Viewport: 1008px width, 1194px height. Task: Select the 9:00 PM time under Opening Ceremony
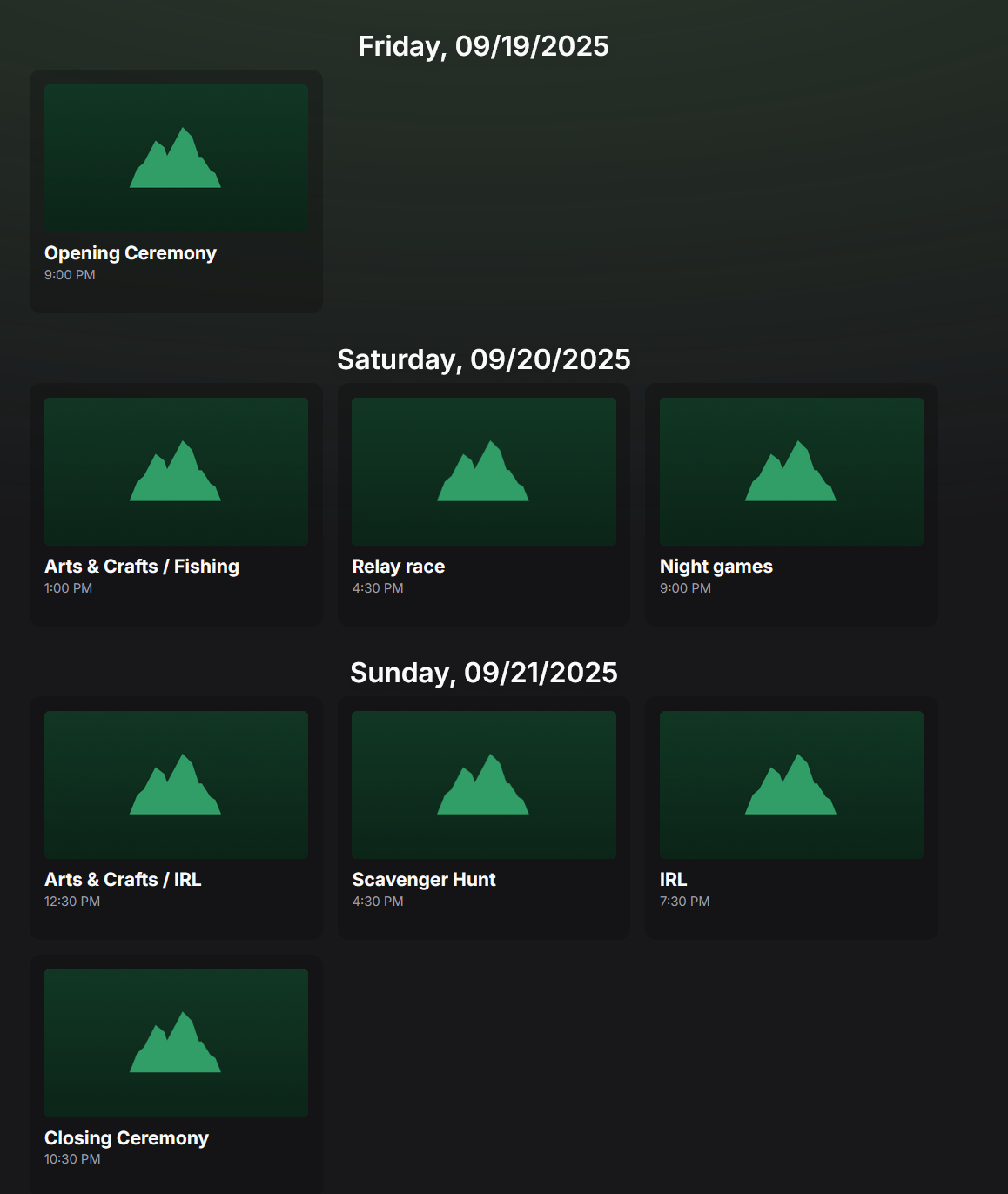pos(70,275)
